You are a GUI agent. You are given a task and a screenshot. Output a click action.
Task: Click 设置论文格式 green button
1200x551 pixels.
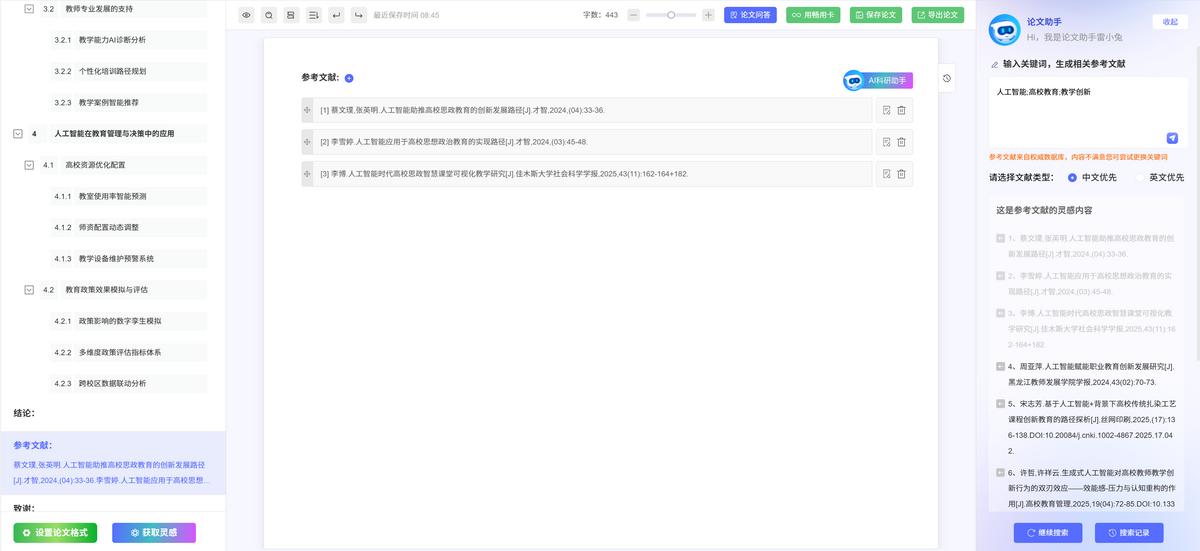(x=55, y=533)
